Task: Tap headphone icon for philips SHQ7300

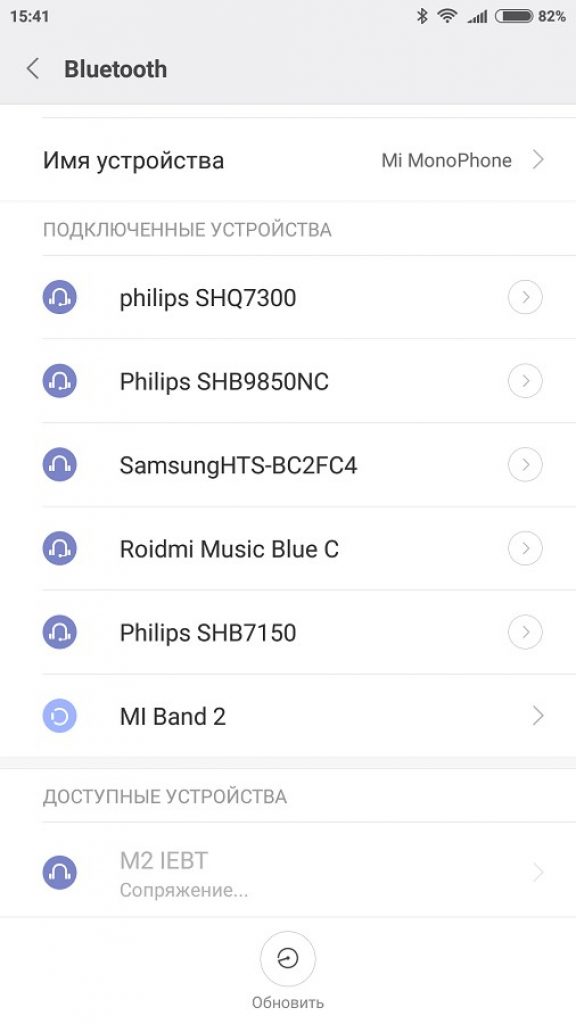Action: pyautogui.click(x=59, y=298)
